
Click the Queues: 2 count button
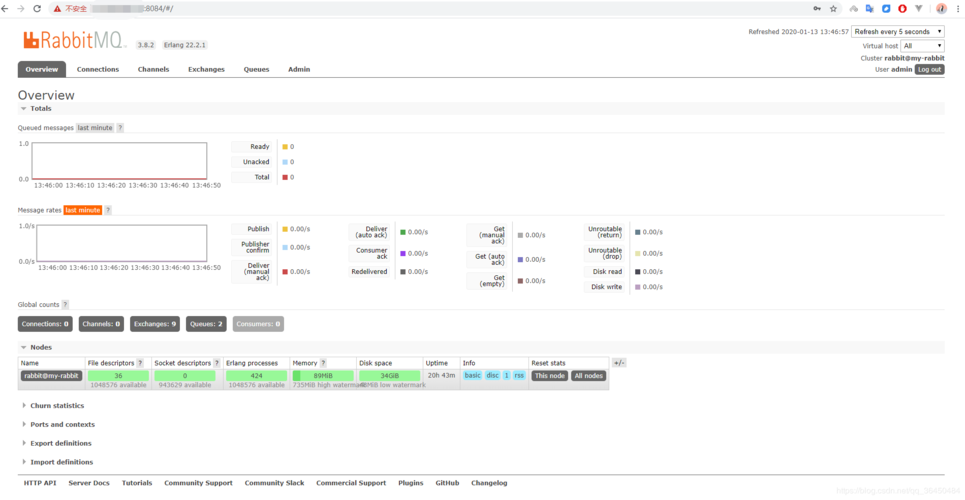206,323
